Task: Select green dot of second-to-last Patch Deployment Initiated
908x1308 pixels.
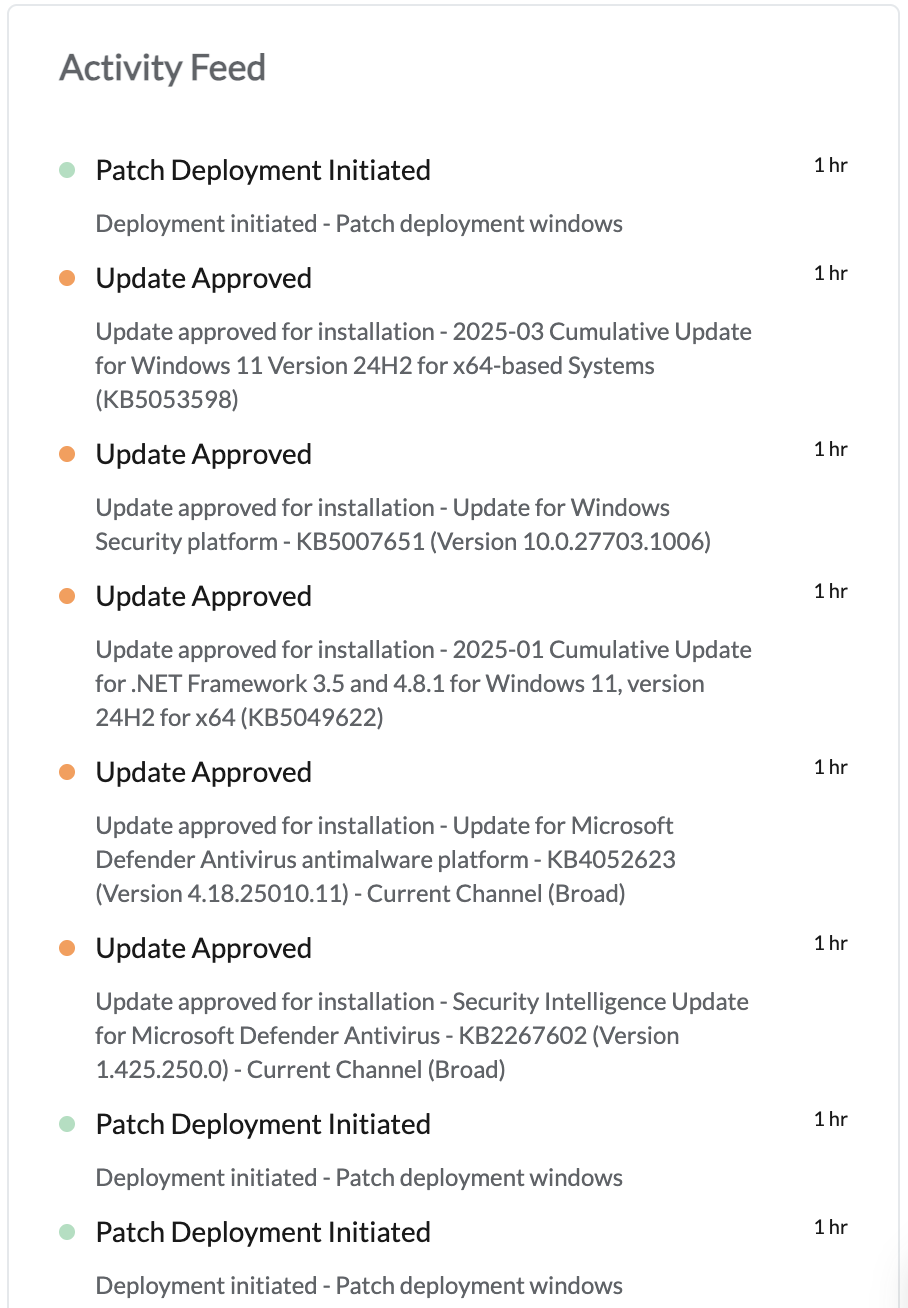Action: 67,1125
